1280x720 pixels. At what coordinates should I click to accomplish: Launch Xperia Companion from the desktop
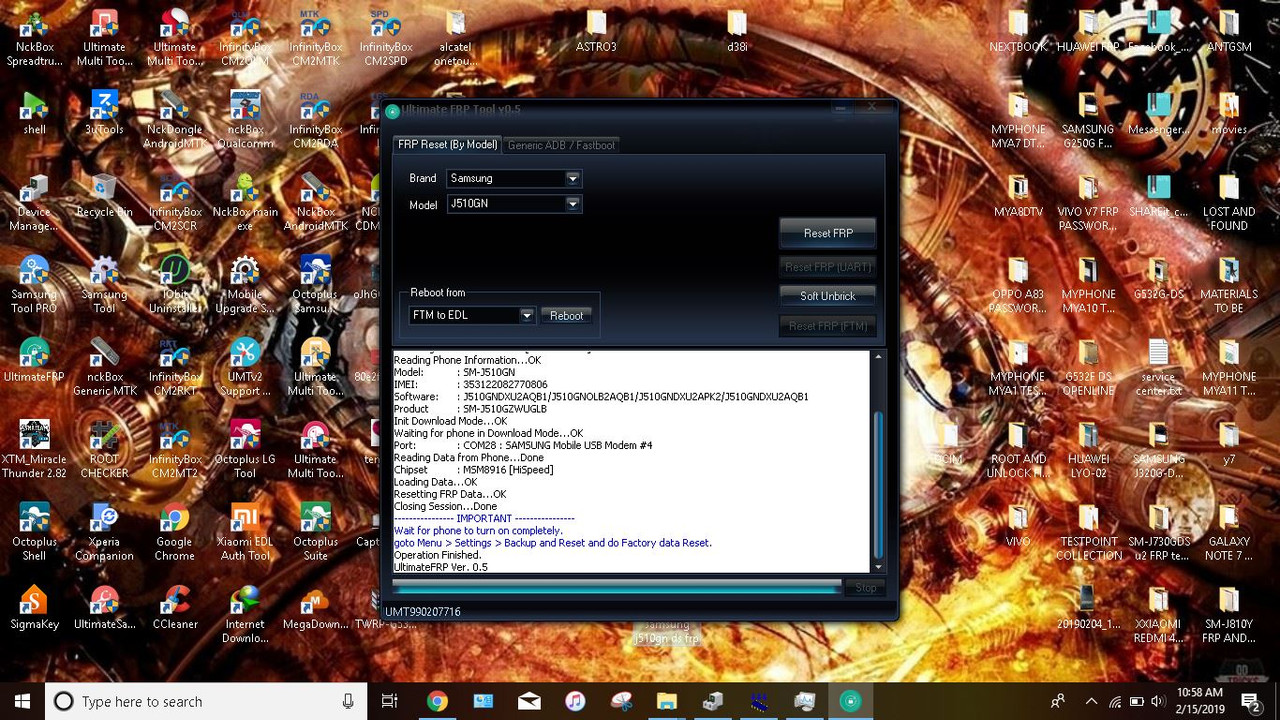(x=104, y=531)
